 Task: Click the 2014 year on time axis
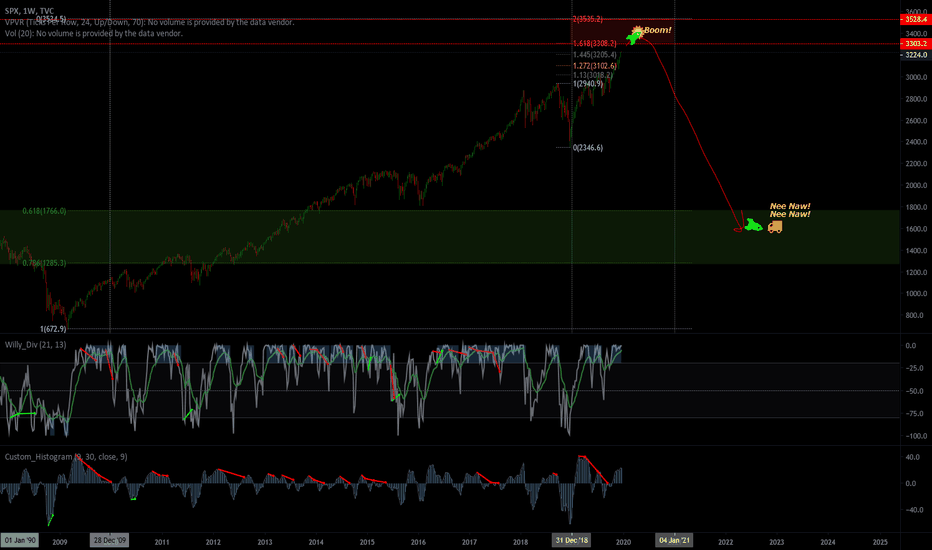(316, 542)
